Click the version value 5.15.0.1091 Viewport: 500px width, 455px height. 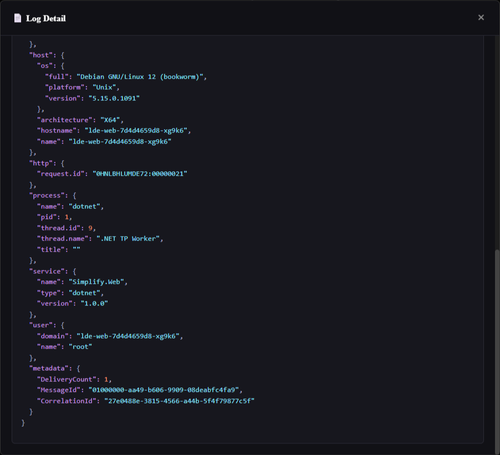click(x=114, y=98)
